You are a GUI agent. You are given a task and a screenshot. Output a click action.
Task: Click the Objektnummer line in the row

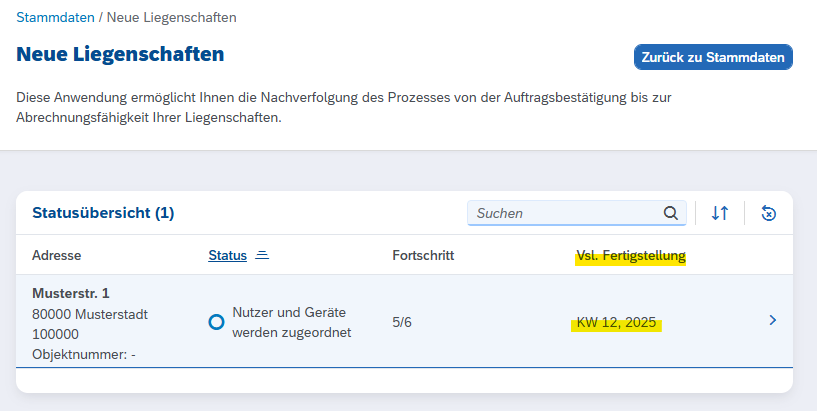83,353
